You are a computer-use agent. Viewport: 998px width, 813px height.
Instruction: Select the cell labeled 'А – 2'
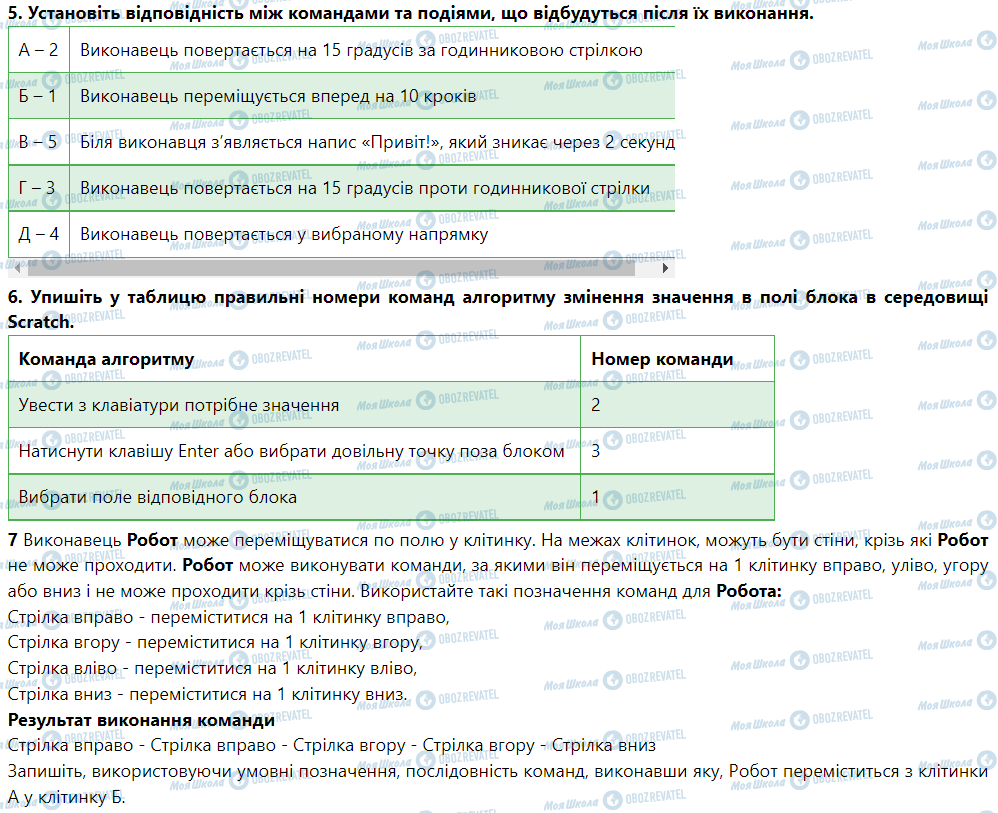pyautogui.click(x=39, y=49)
